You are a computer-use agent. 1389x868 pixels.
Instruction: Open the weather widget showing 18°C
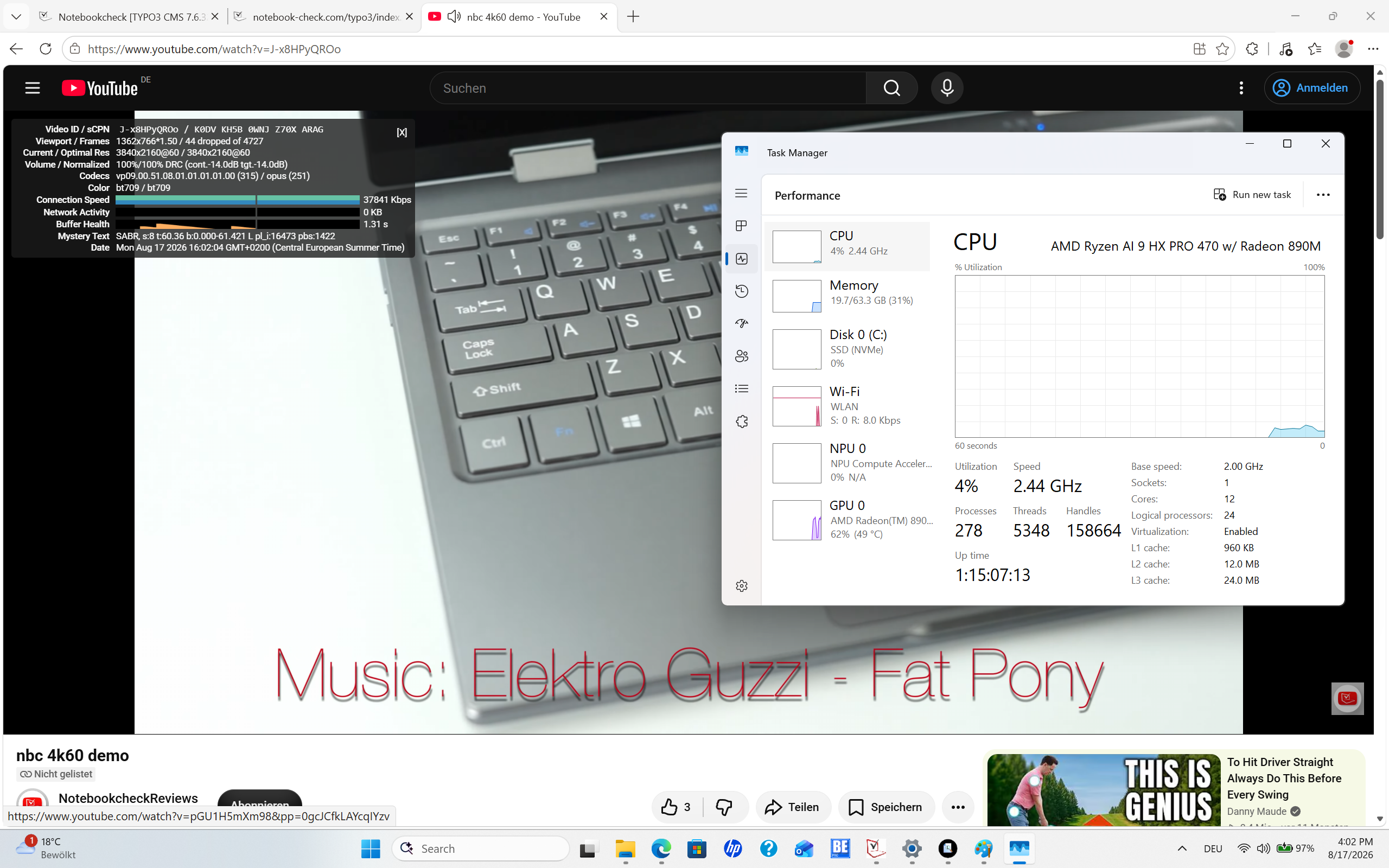click(47, 848)
